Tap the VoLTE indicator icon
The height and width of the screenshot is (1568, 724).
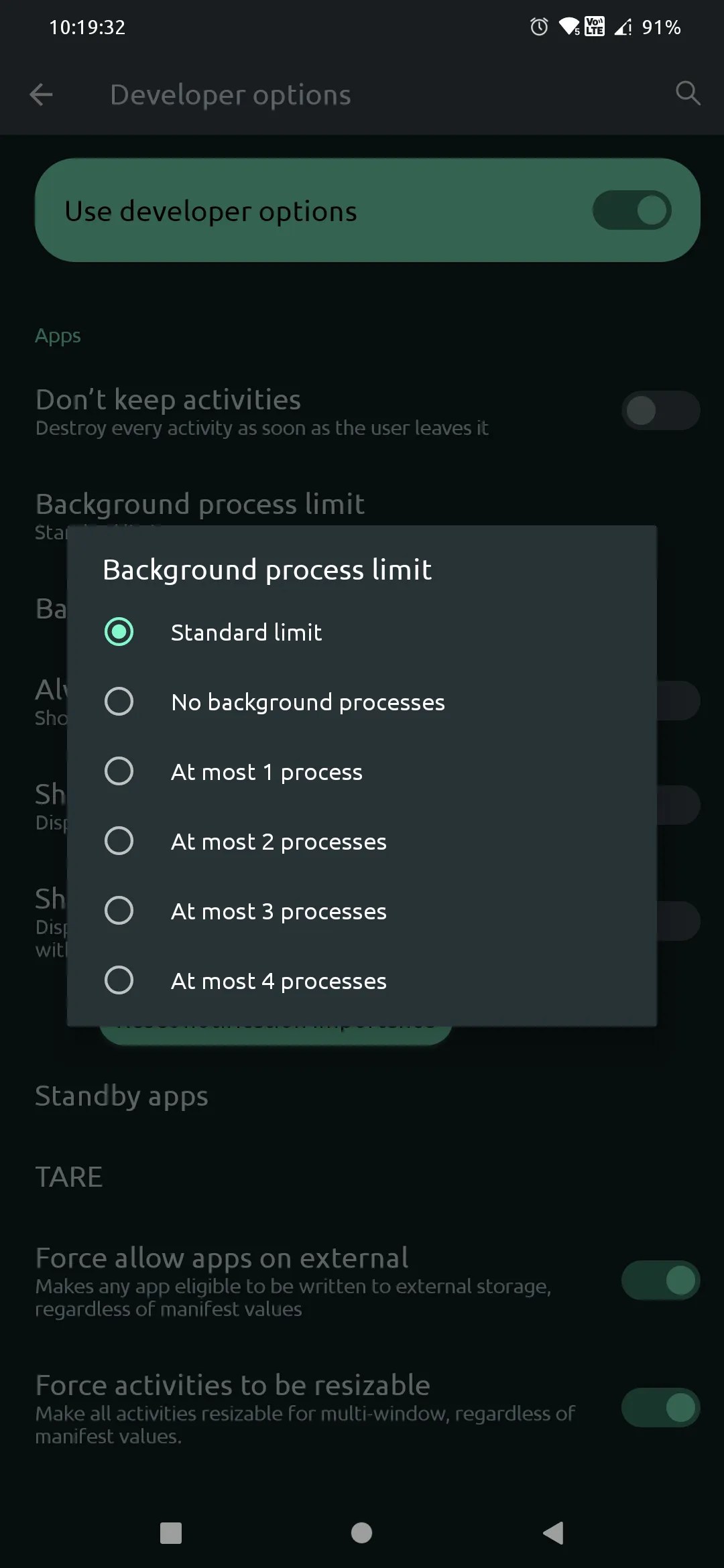pos(594,26)
